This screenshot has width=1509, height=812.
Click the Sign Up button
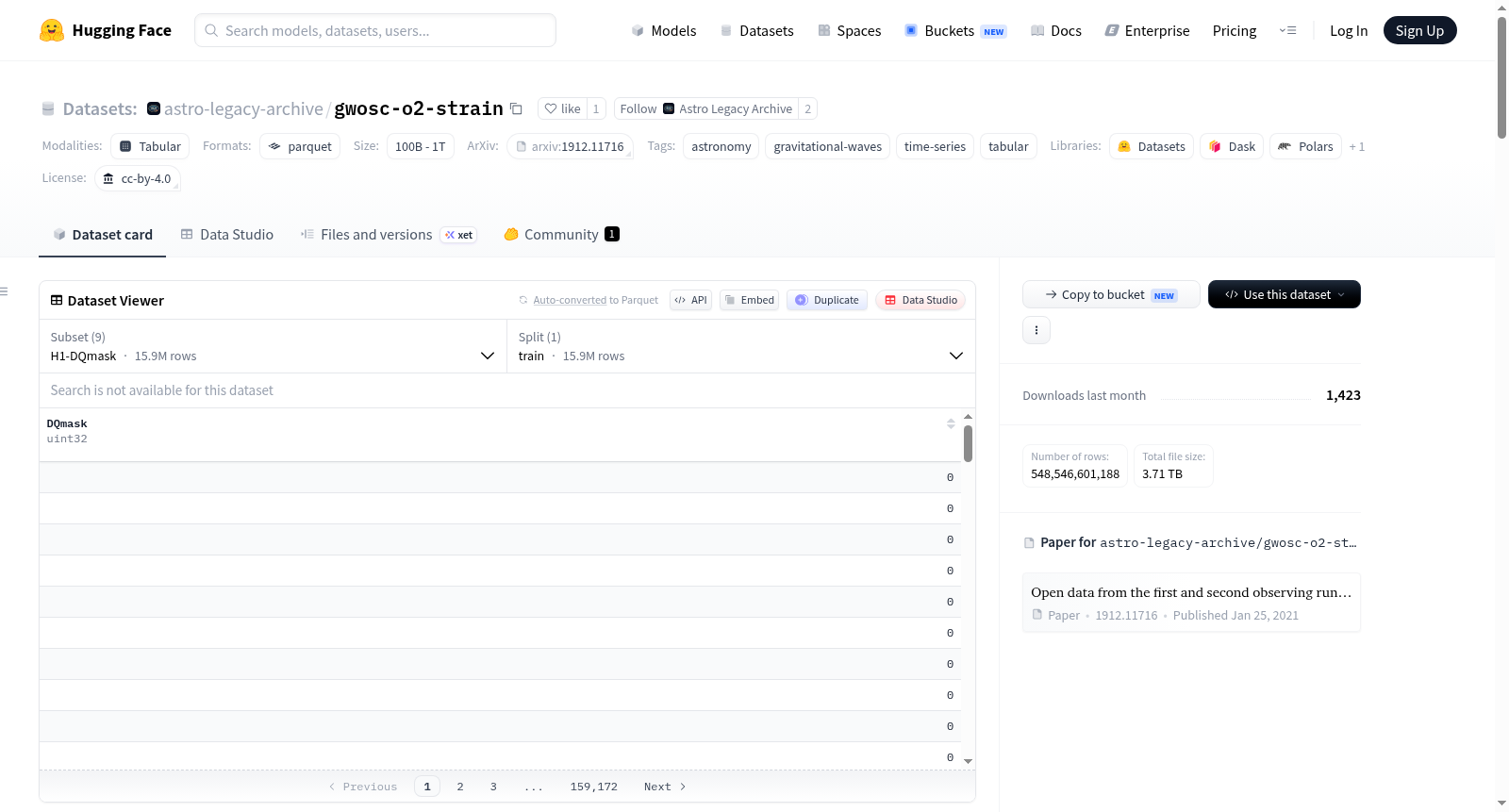1420,30
